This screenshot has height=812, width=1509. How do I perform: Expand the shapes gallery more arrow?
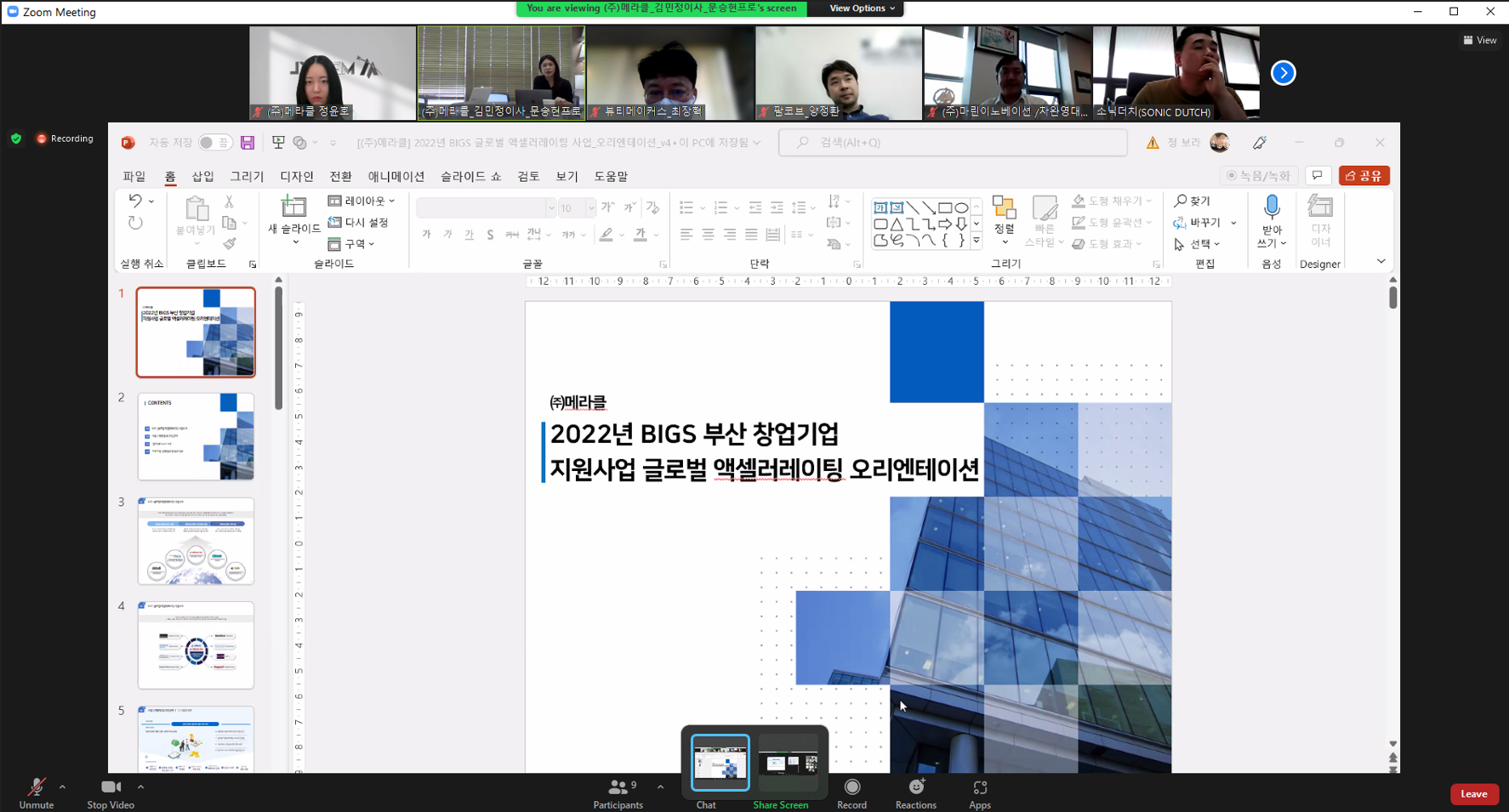click(x=977, y=241)
